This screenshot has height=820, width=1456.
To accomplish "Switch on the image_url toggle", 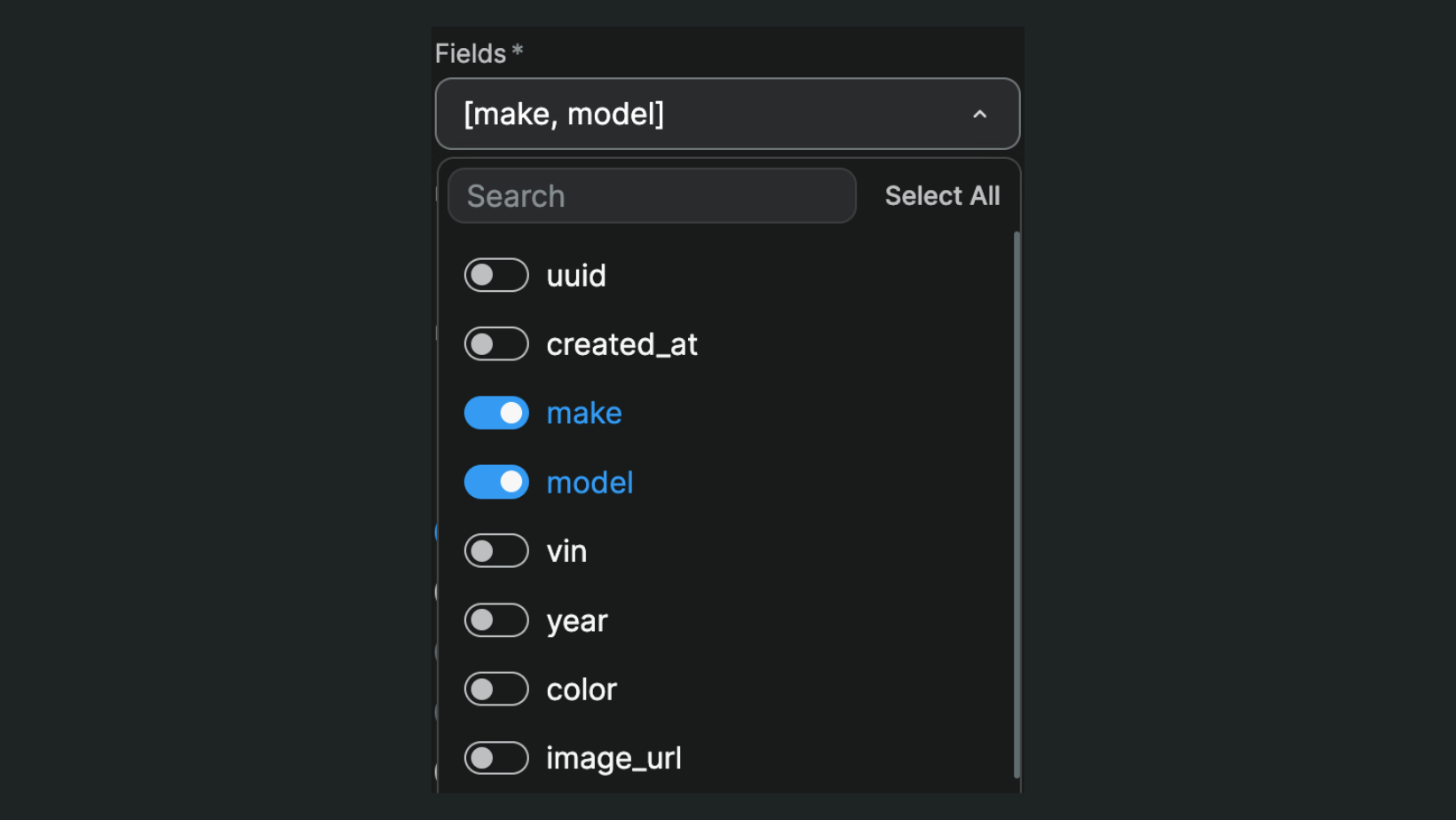I will coord(496,757).
